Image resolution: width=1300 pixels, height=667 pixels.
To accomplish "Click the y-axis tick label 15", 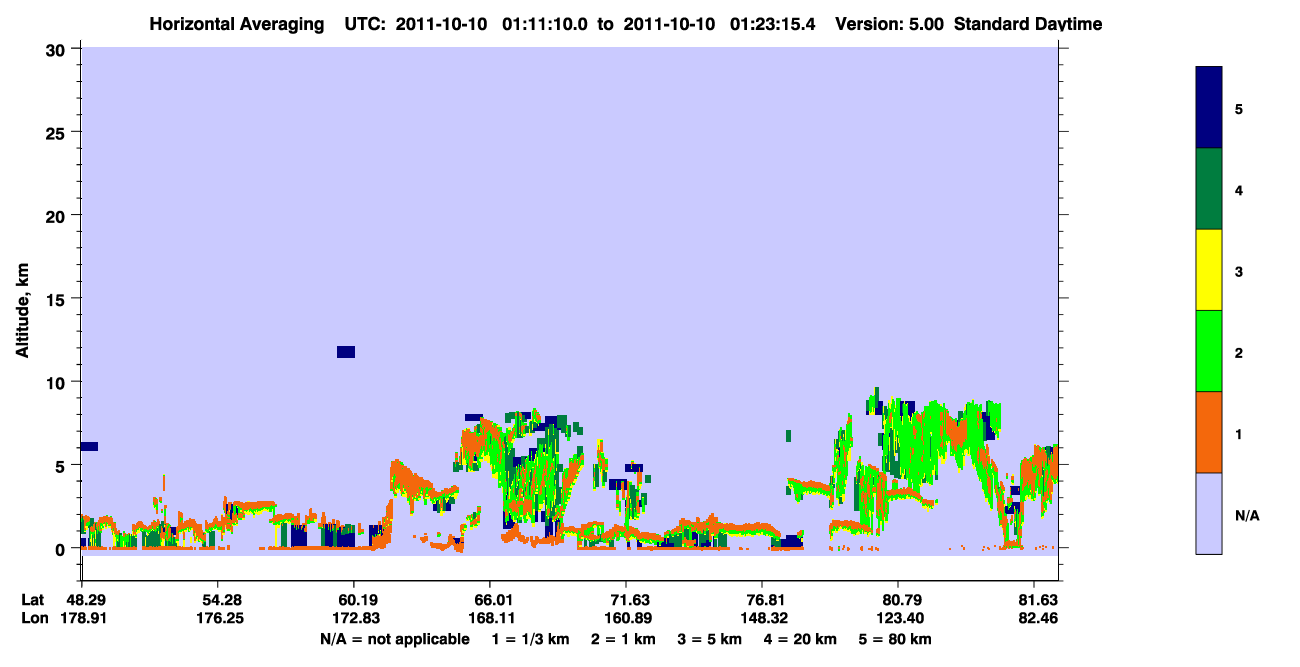I will click(x=58, y=299).
